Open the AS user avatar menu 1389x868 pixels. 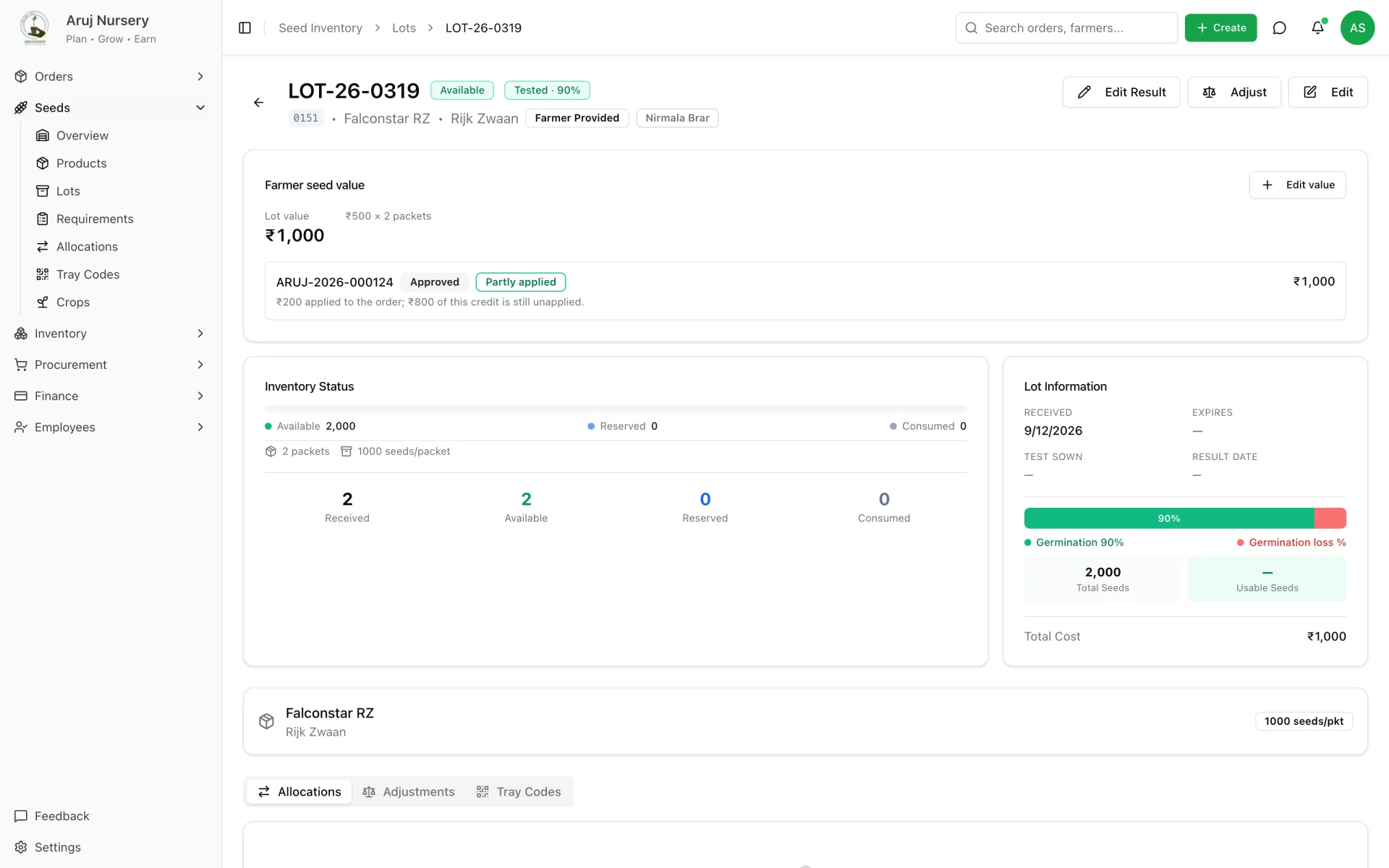(1357, 27)
